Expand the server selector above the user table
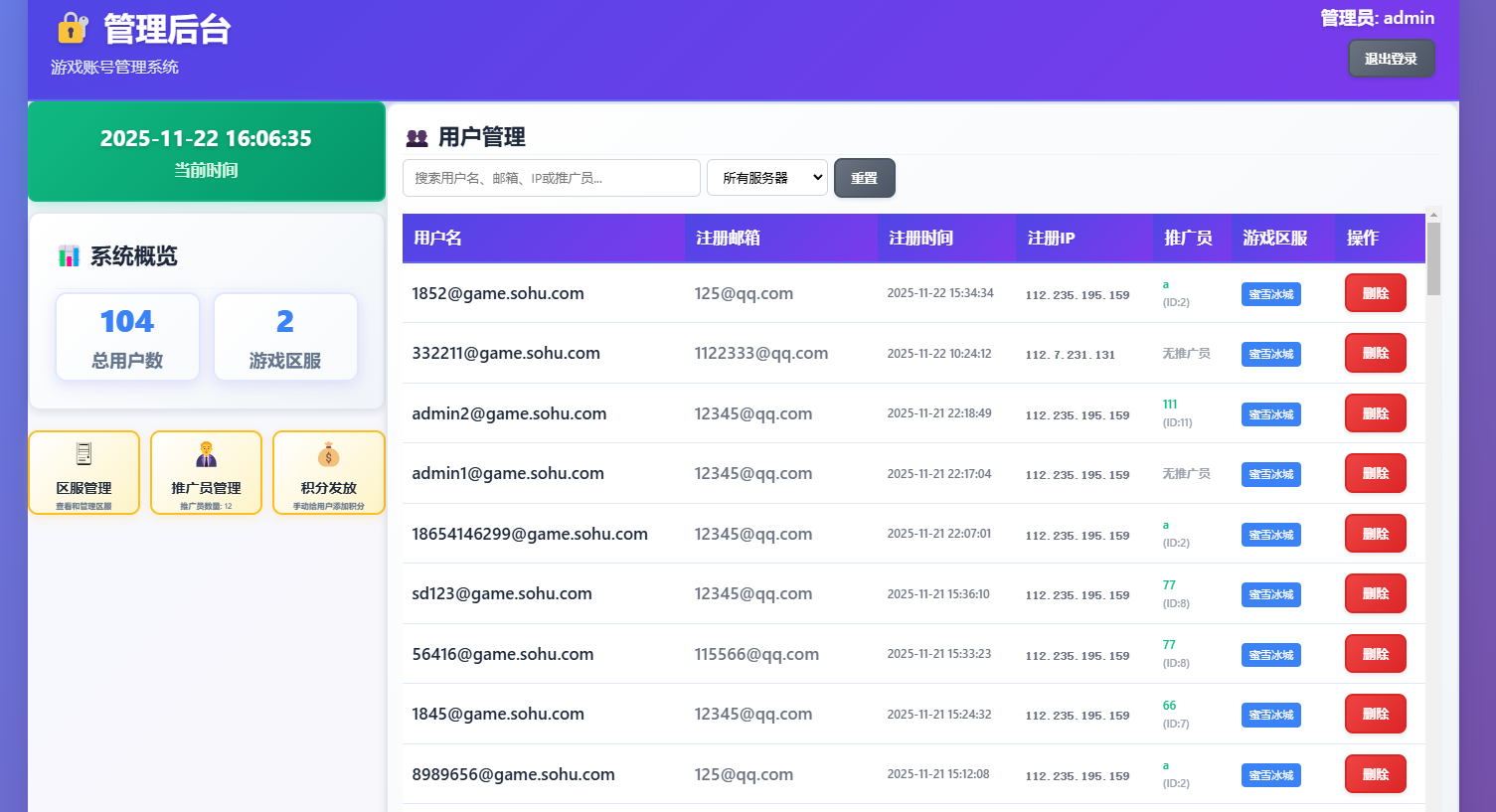The height and width of the screenshot is (812, 1496). click(766, 177)
